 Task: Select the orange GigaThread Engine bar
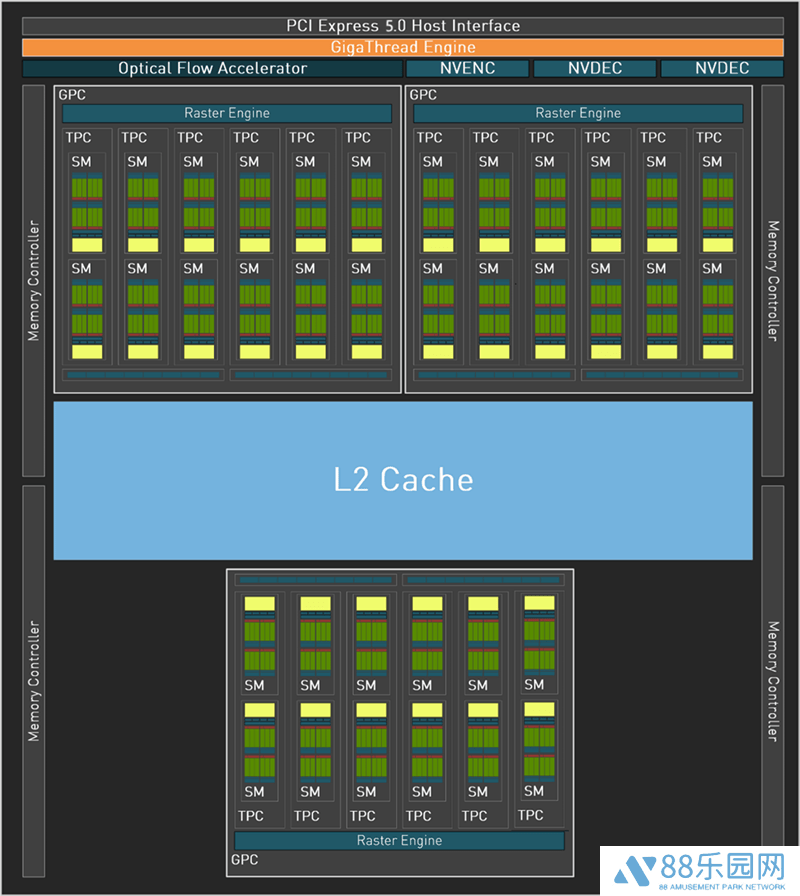(x=402, y=47)
